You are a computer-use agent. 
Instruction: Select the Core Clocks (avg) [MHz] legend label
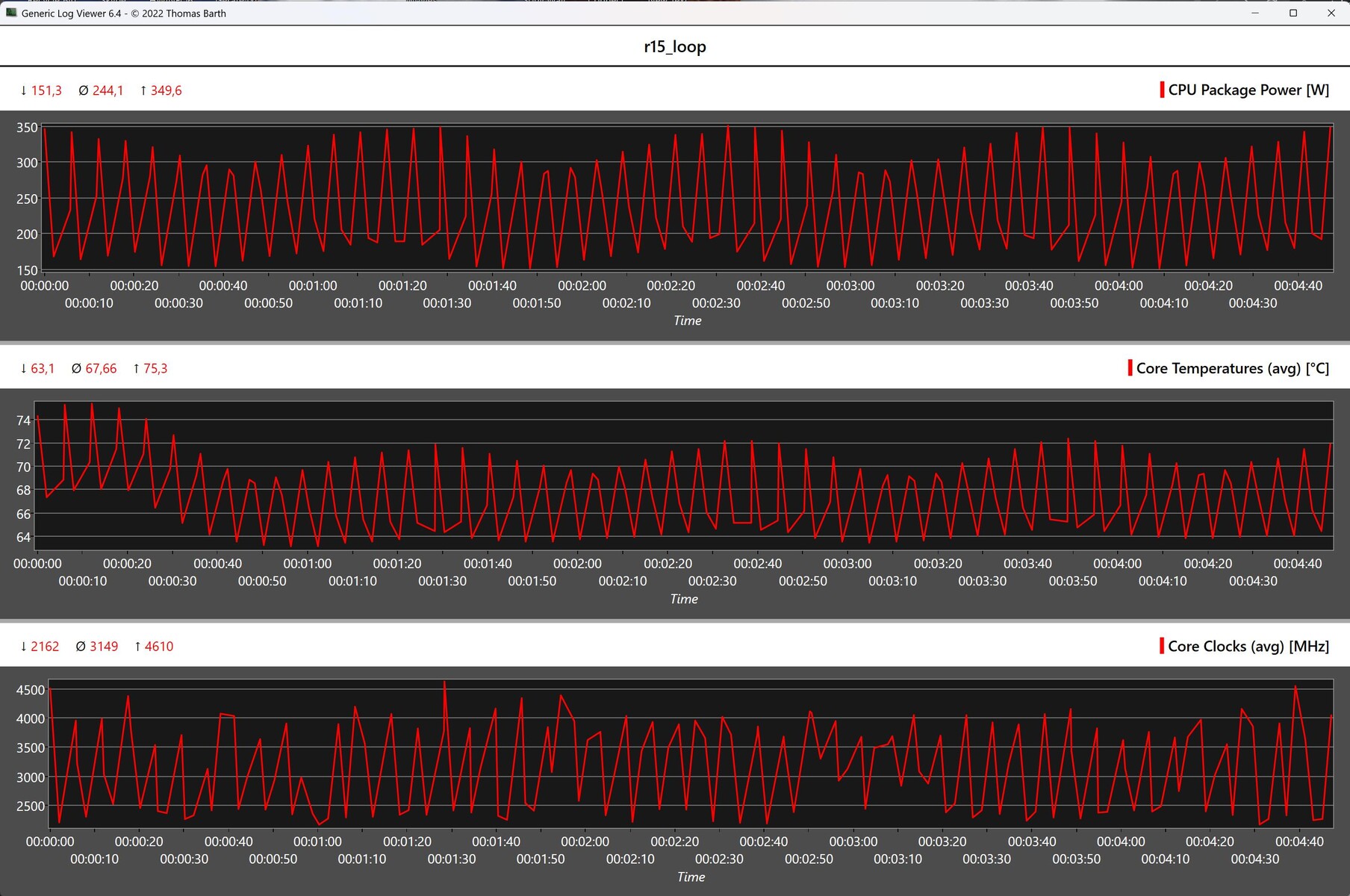[1248, 646]
